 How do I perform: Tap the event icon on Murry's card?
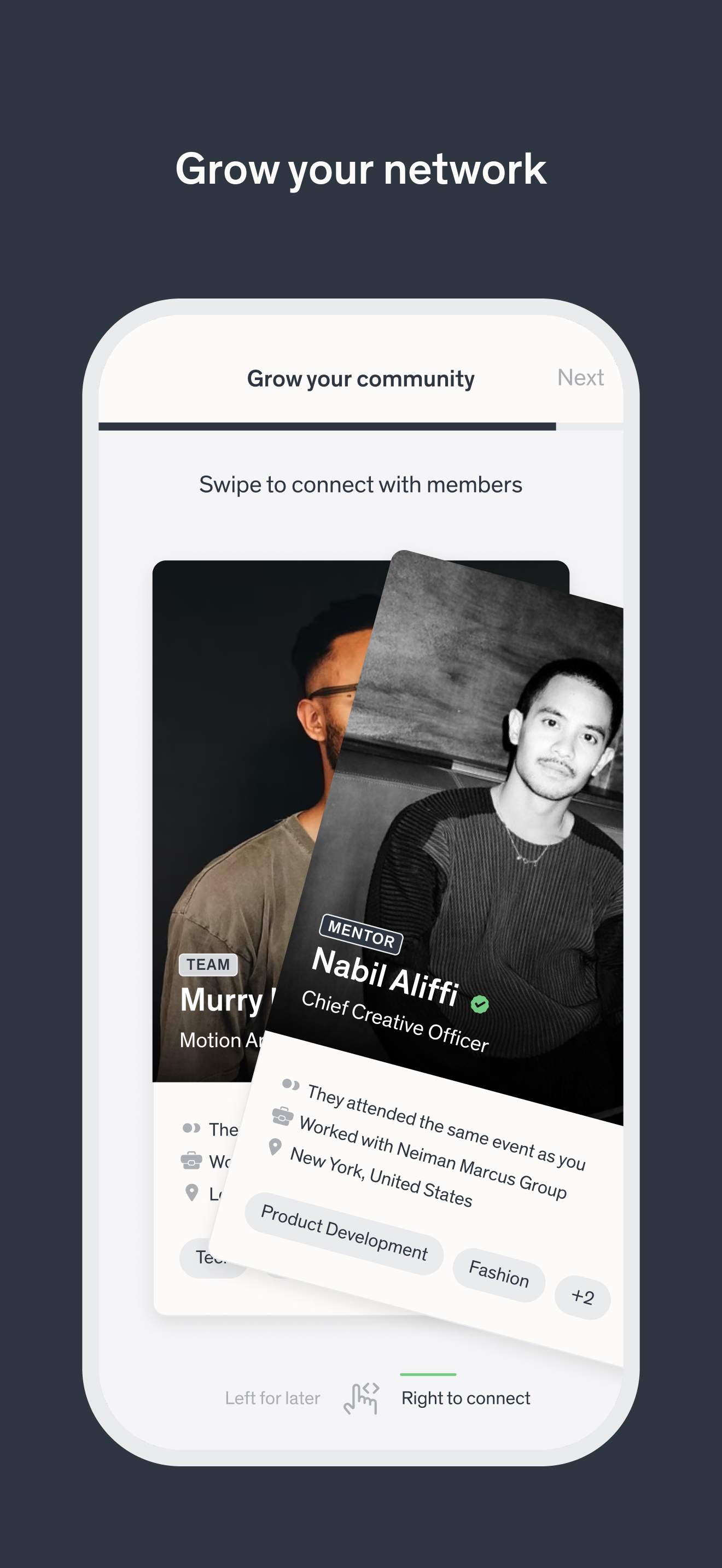(x=191, y=1128)
